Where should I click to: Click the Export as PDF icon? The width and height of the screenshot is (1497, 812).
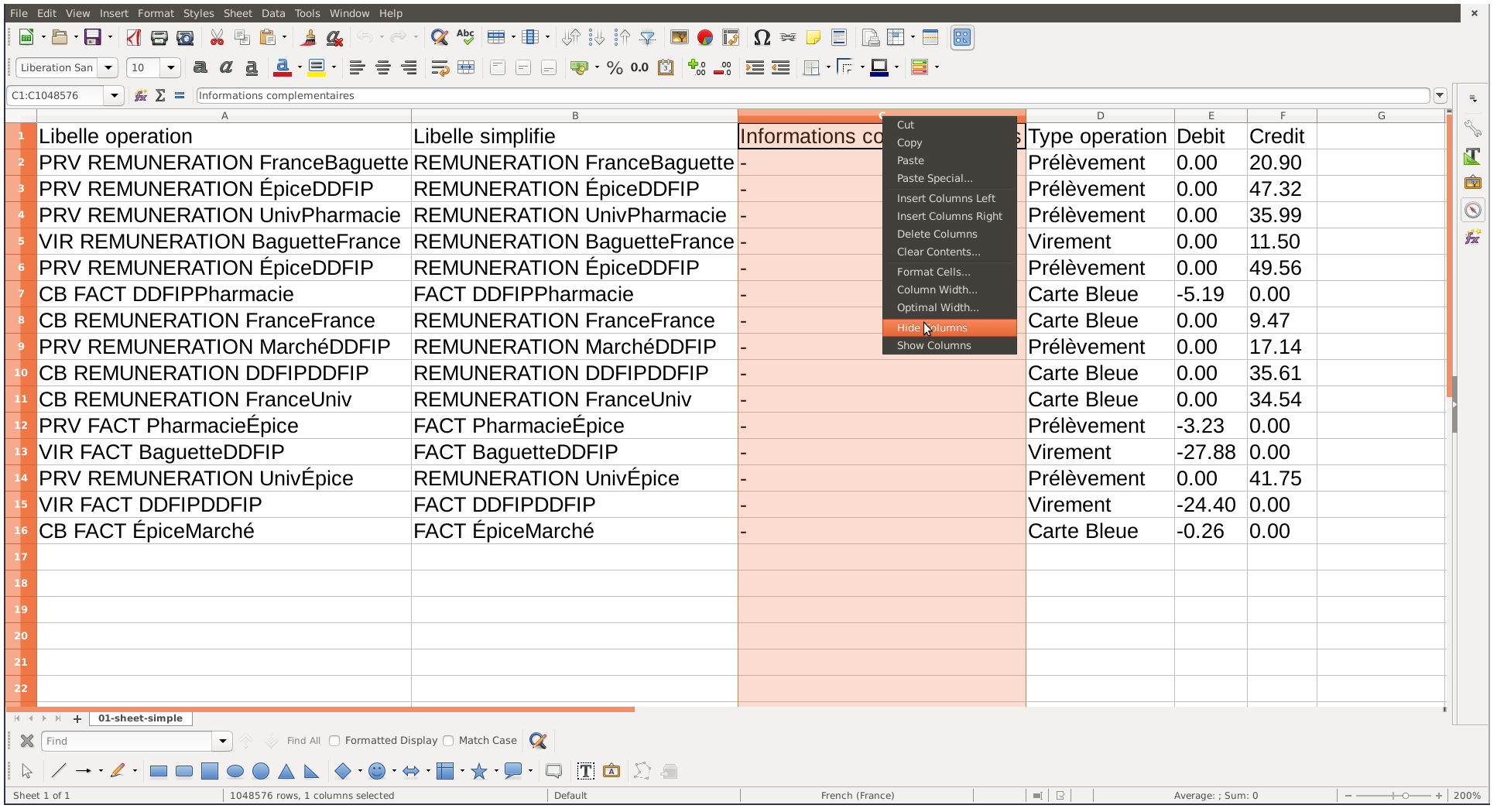134,37
